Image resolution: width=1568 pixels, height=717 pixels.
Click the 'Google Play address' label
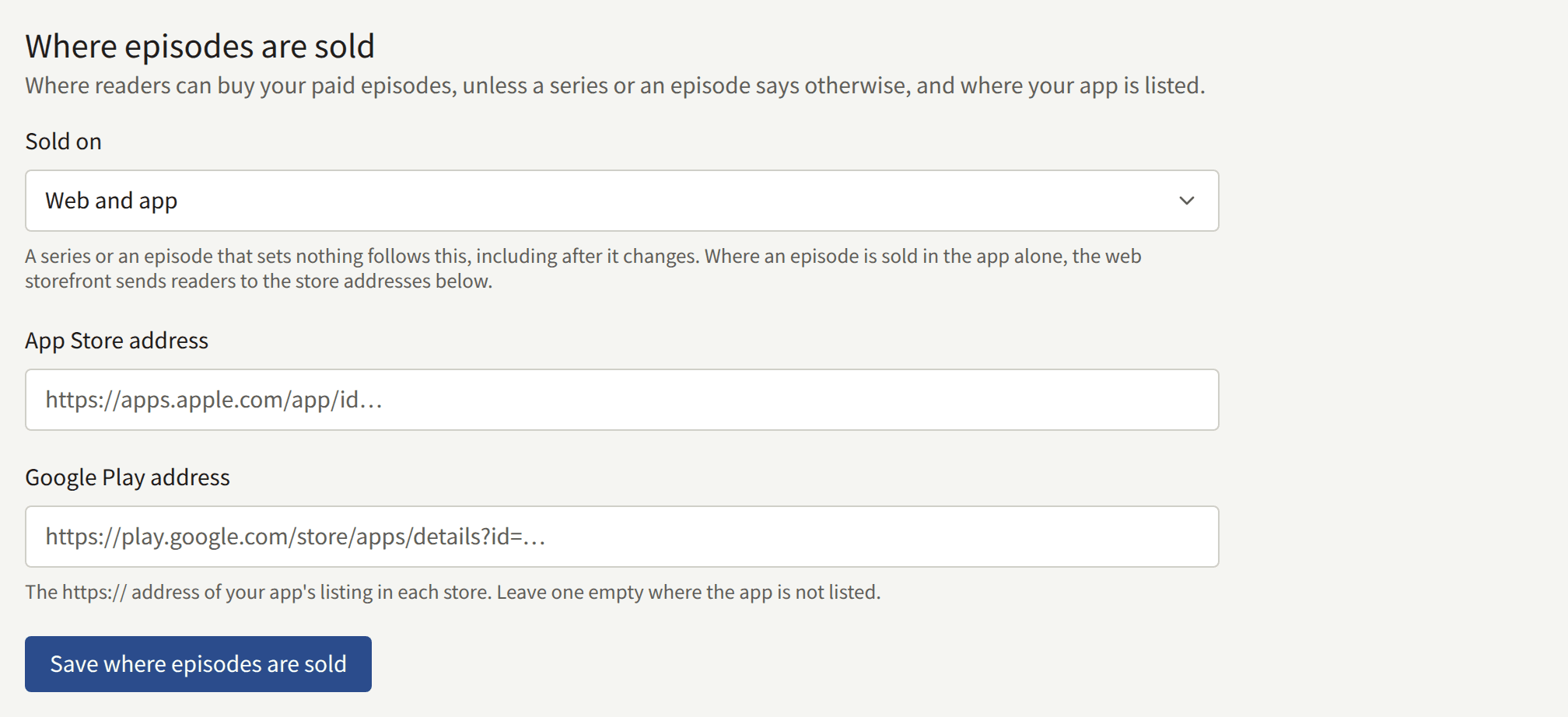128,477
